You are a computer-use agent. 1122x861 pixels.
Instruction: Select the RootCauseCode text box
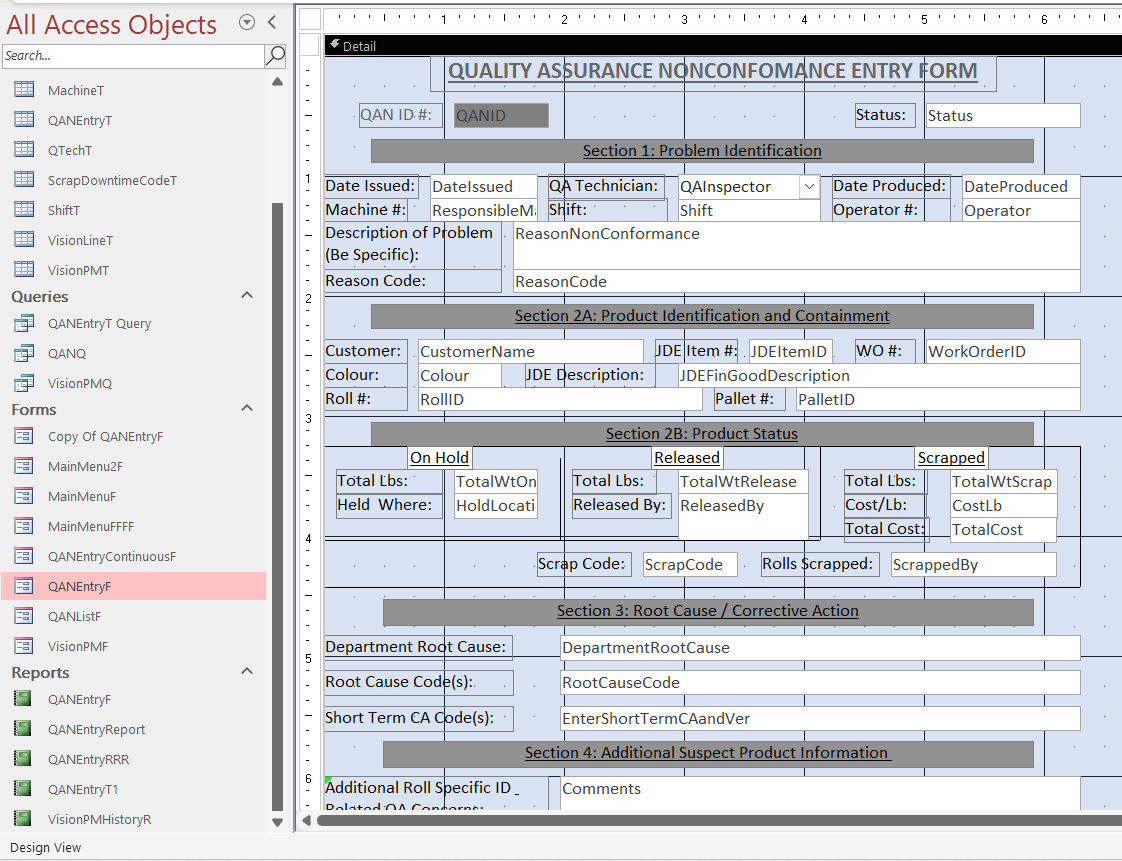820,683
